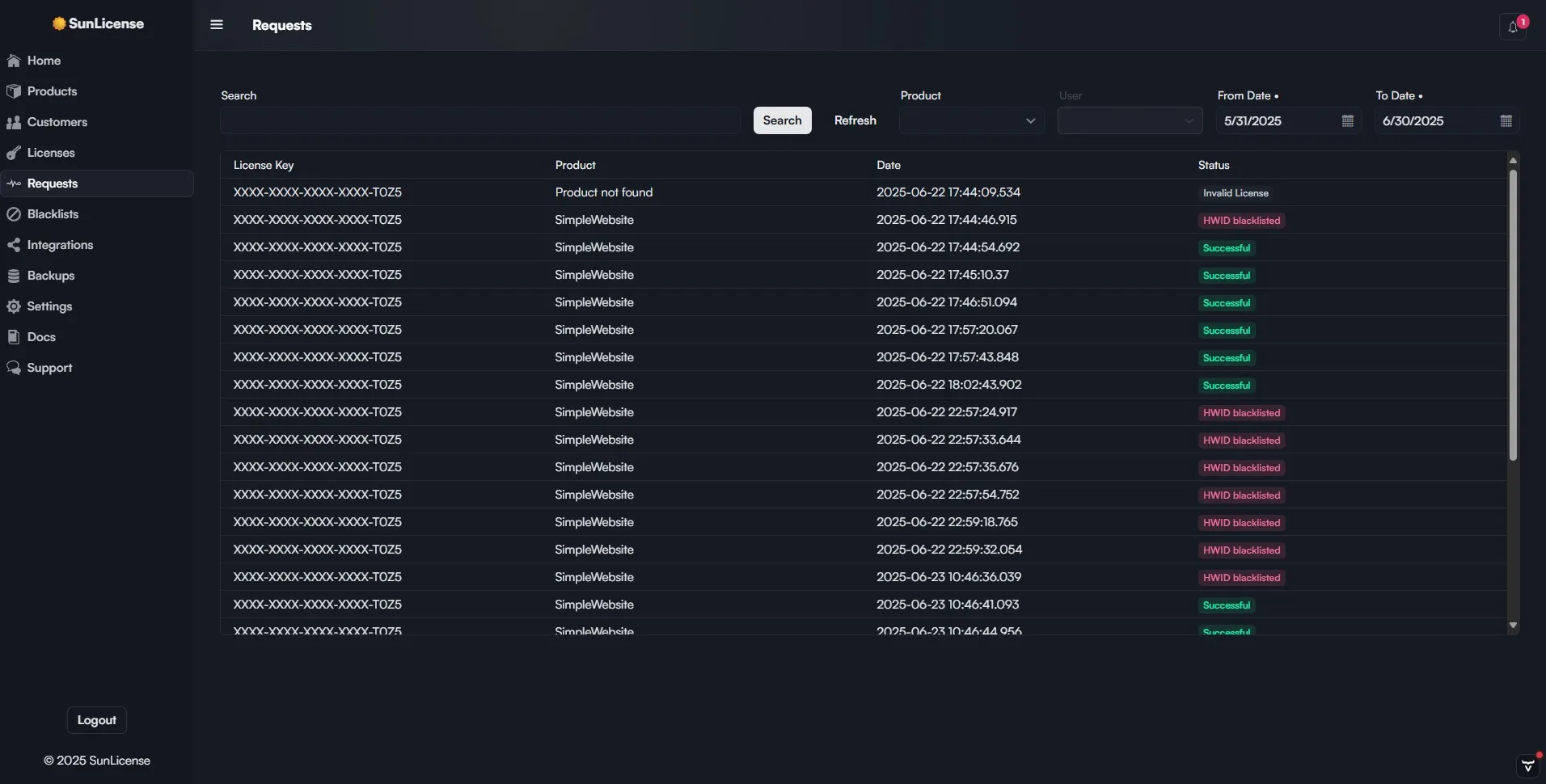Click the date 2025-06-22 17:44:46.915

tap(946, 220)
